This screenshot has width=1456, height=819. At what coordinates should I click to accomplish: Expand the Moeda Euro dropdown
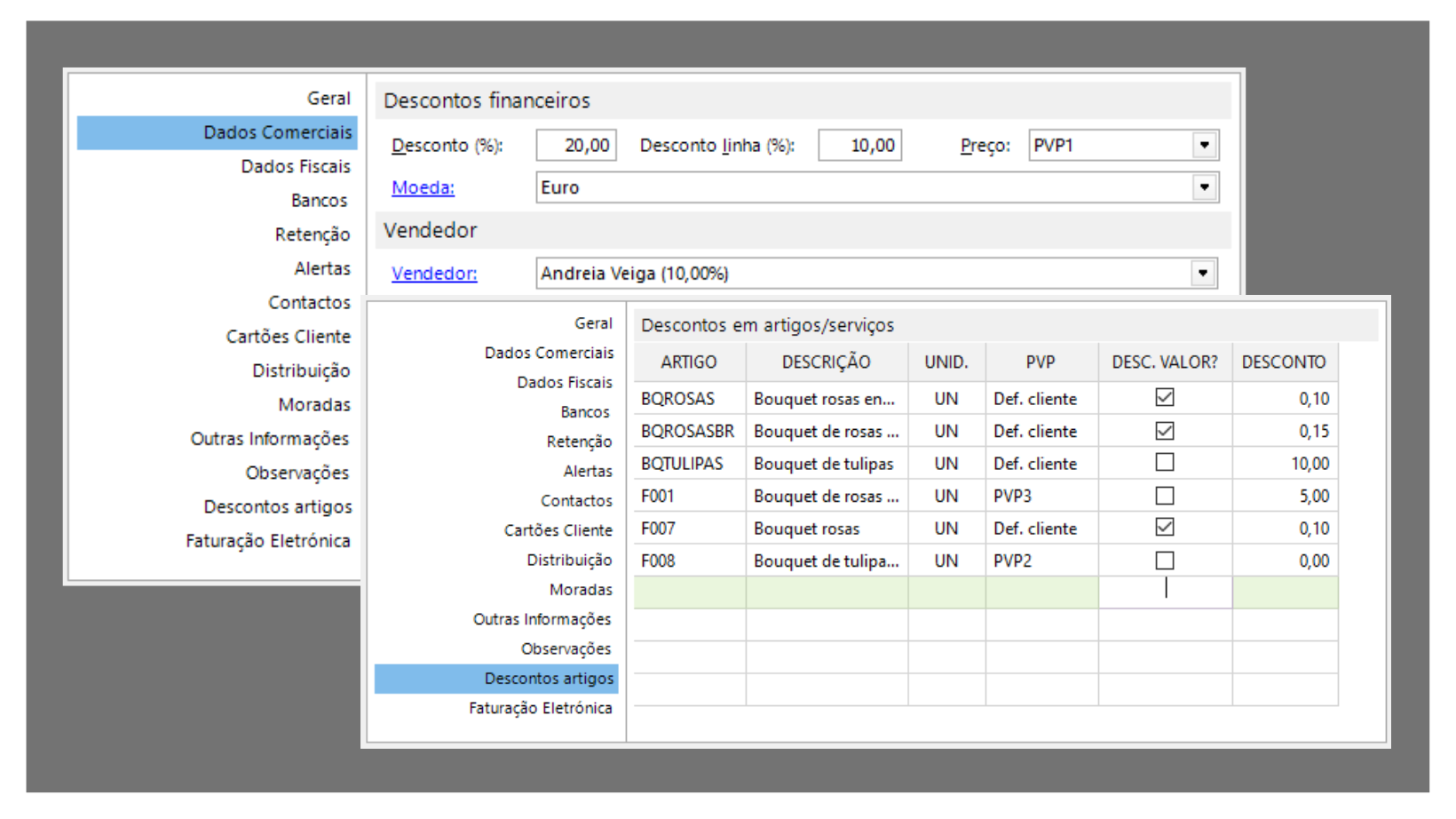click(1204, 187)
